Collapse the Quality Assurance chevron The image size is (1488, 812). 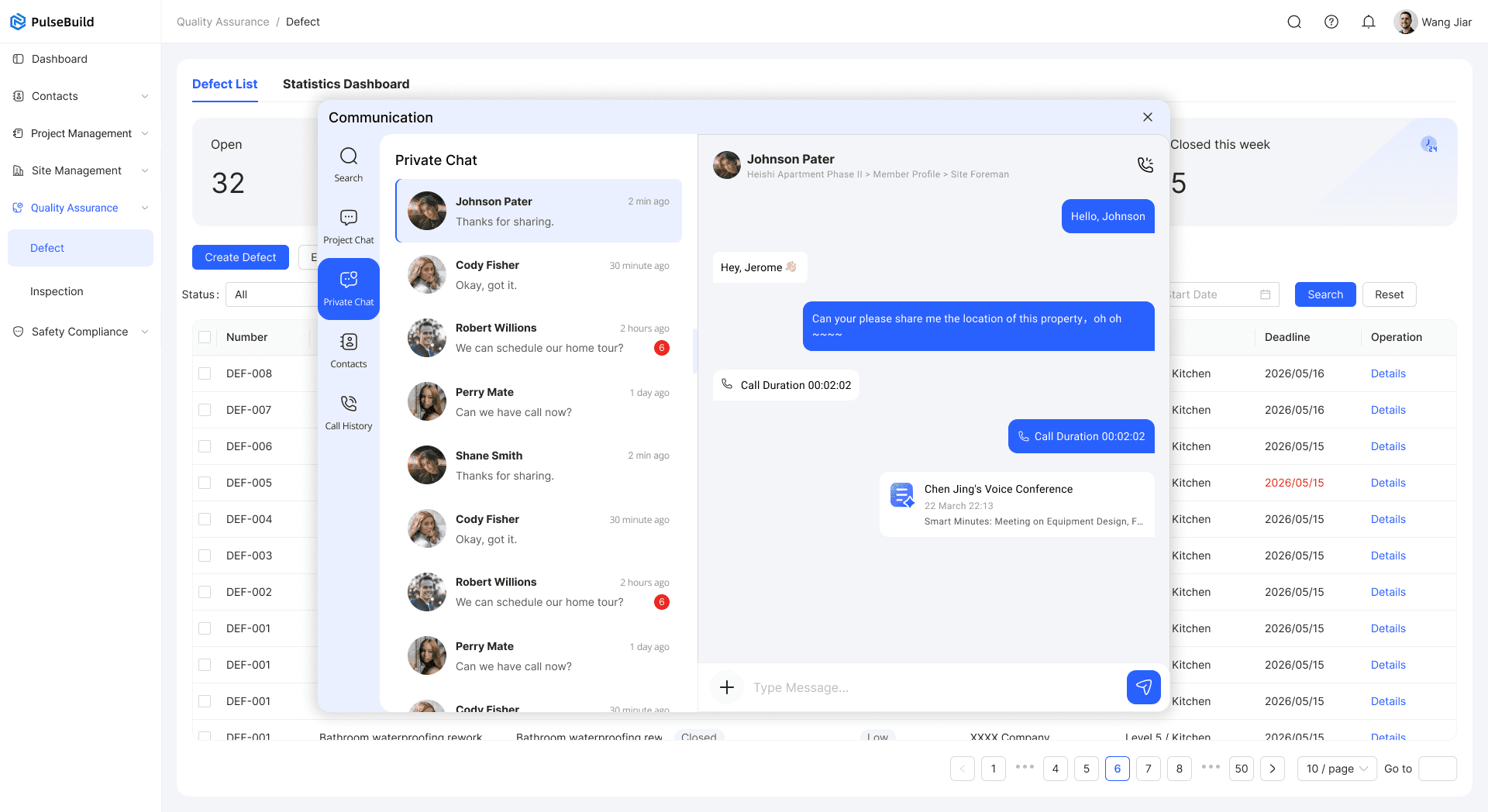point(145,208)
